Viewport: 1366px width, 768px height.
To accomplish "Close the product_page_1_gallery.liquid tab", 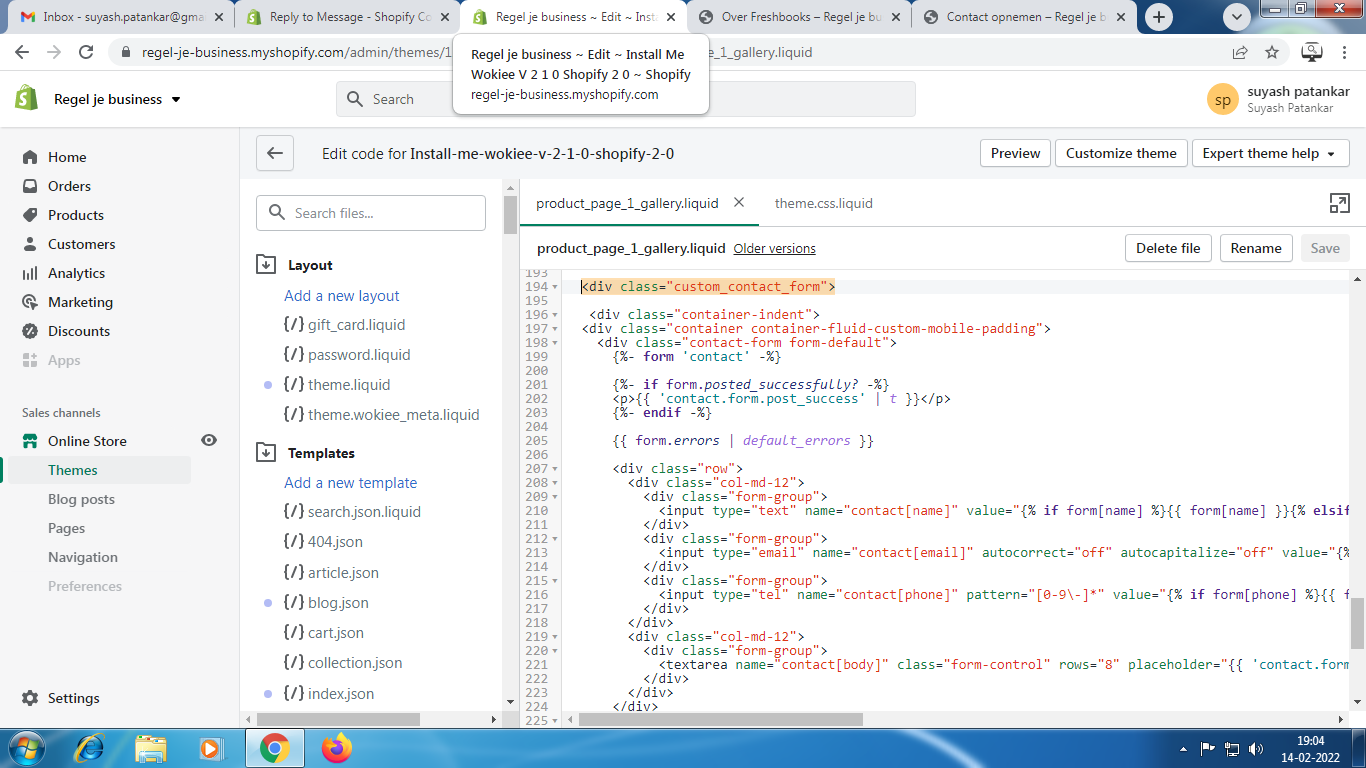I will (x=739, y=202).
